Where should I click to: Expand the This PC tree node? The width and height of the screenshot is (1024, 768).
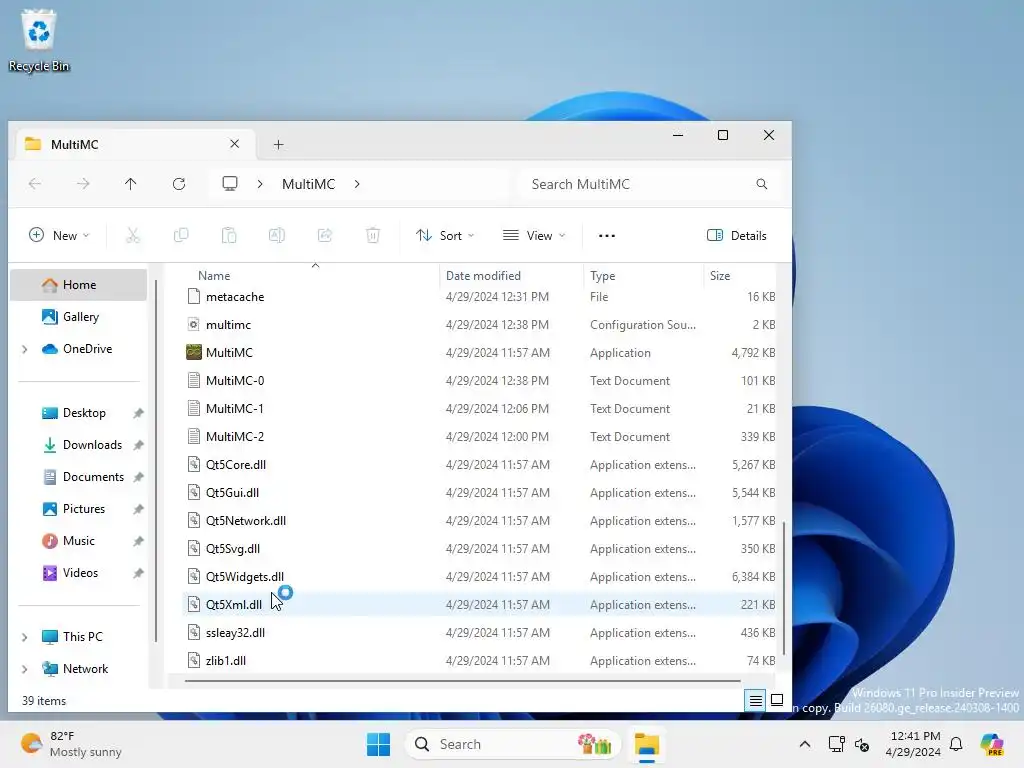tap(25, 637)
